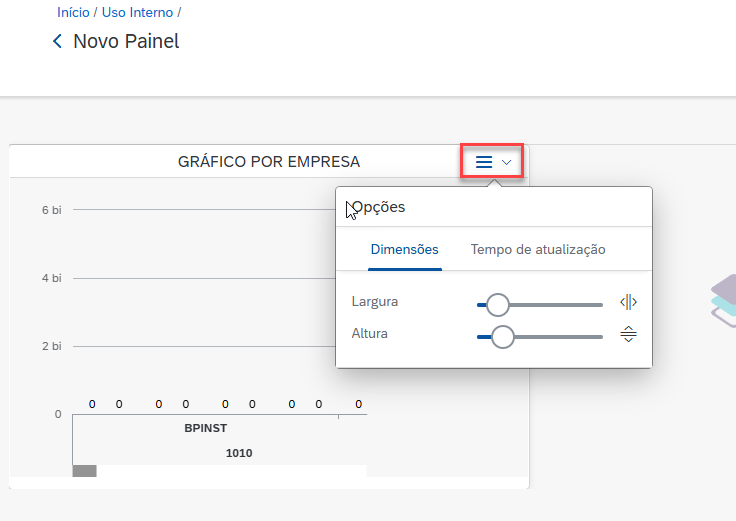Switch to the Dimensões tab

tap(404, 249)
